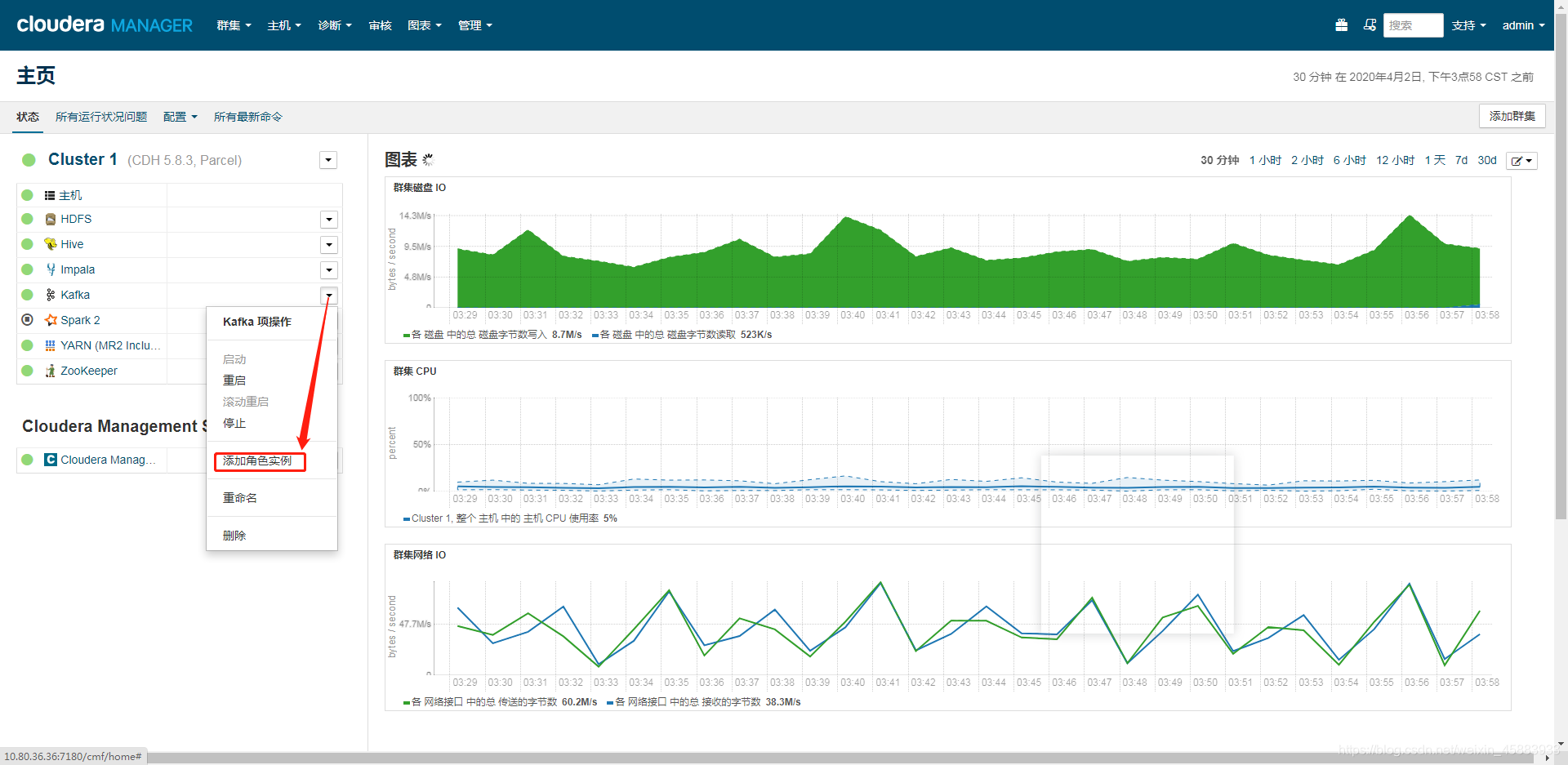Toggle the Kafka actions dropdown arrow

328,295
